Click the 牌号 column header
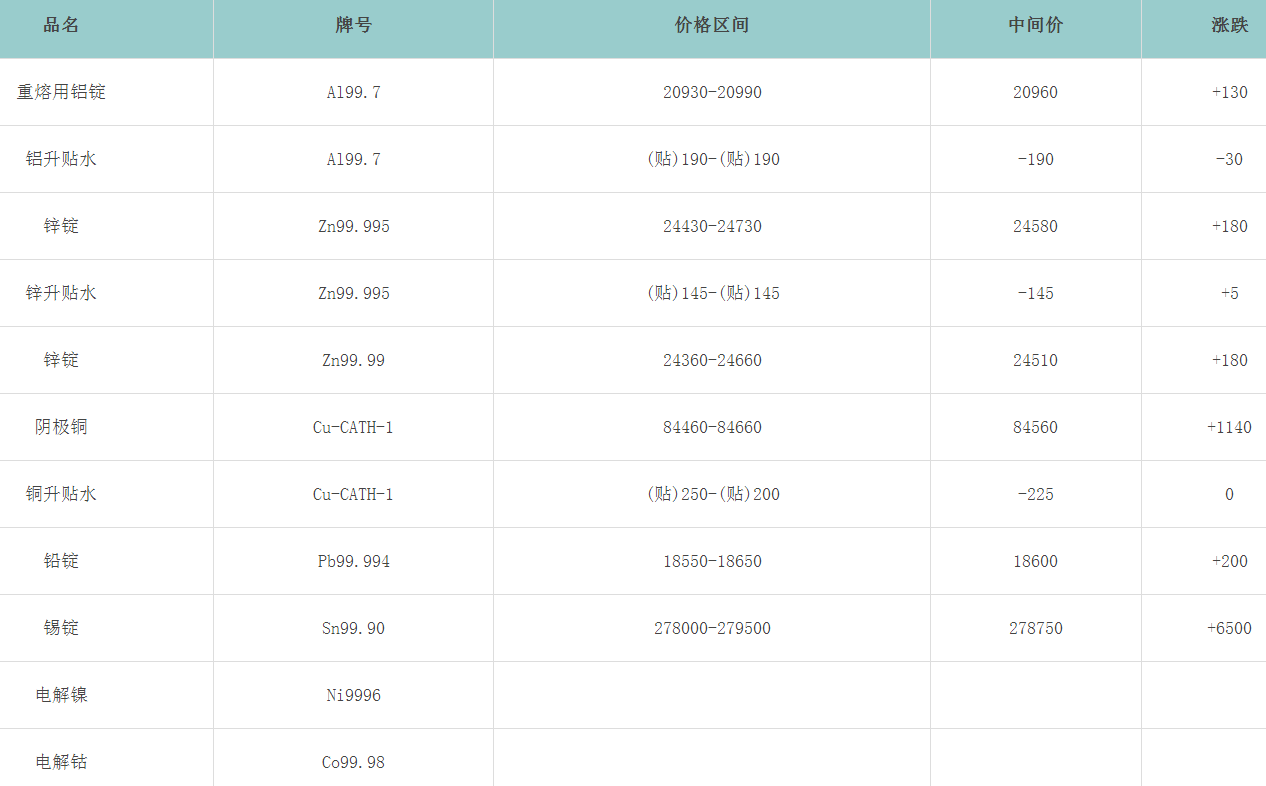This screenshot has height=786, width=1266. click(x=353, y=26)
